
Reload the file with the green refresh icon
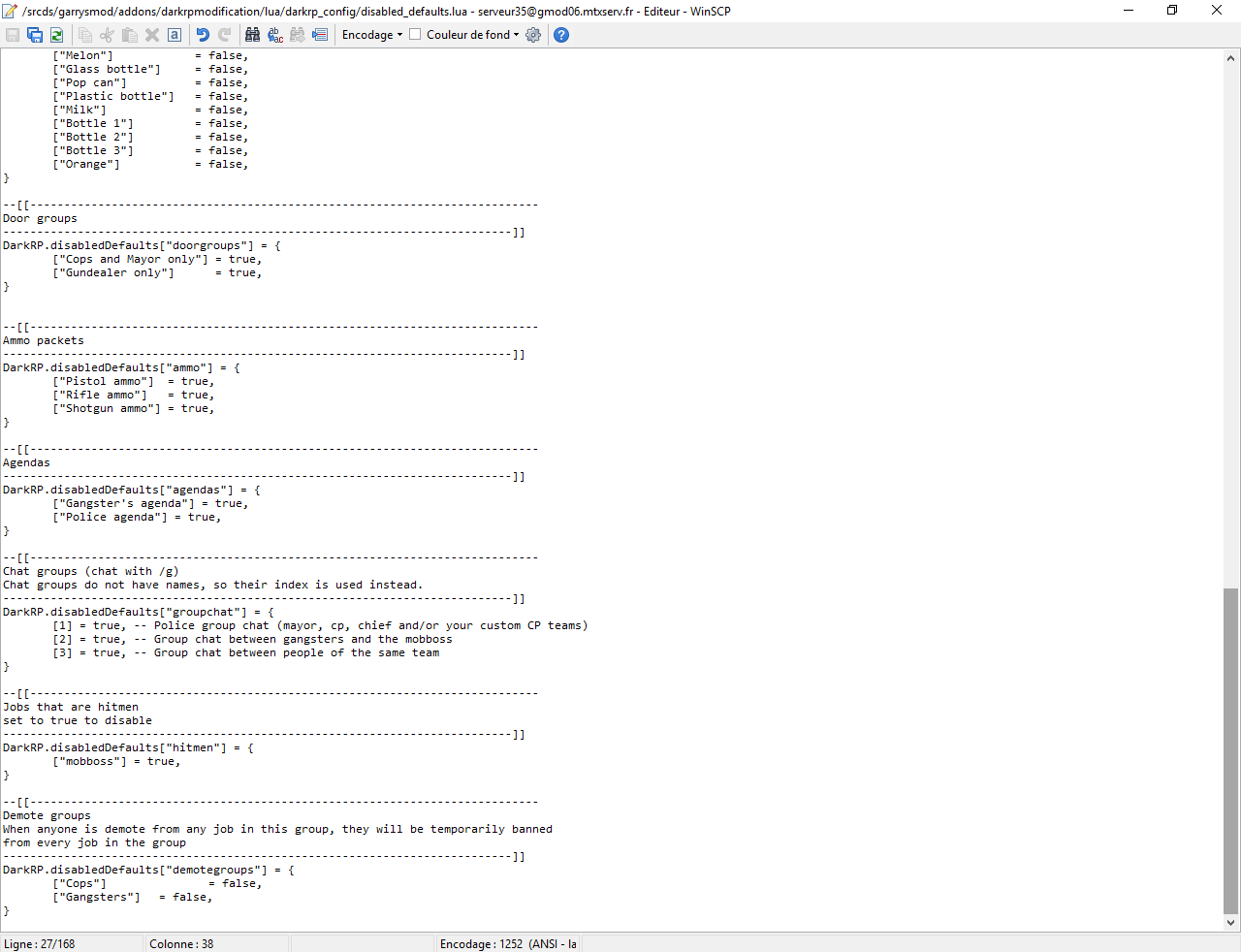[x=56, y=35]
